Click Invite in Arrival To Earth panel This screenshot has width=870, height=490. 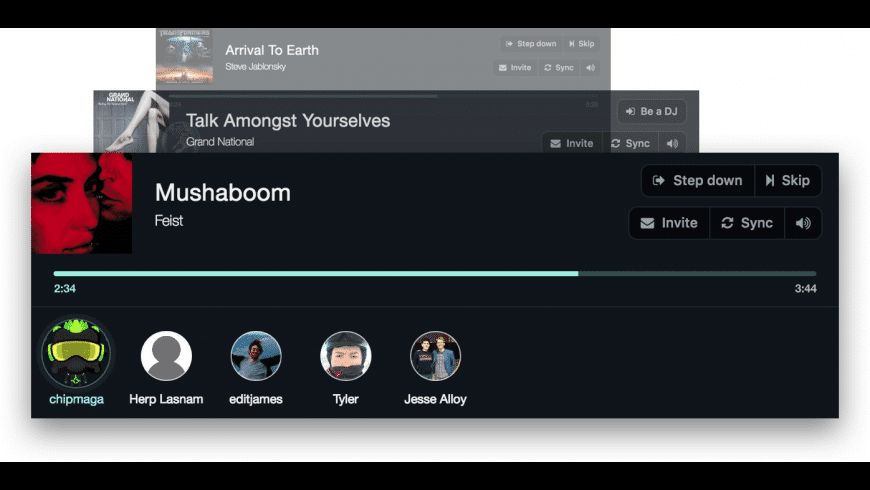515,68
